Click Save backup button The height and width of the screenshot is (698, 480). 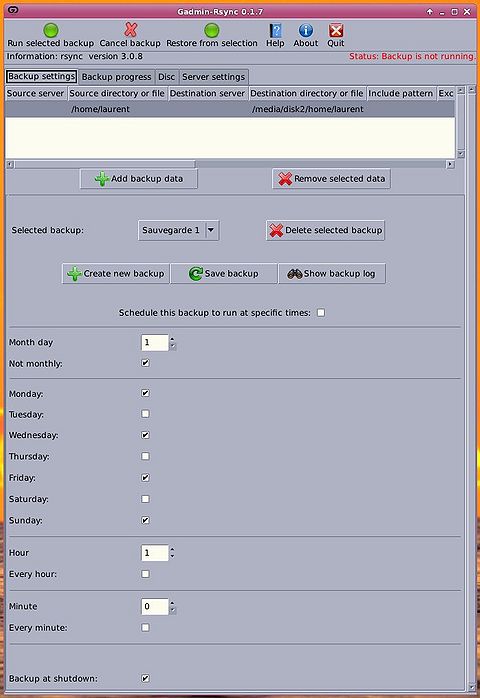224,273
